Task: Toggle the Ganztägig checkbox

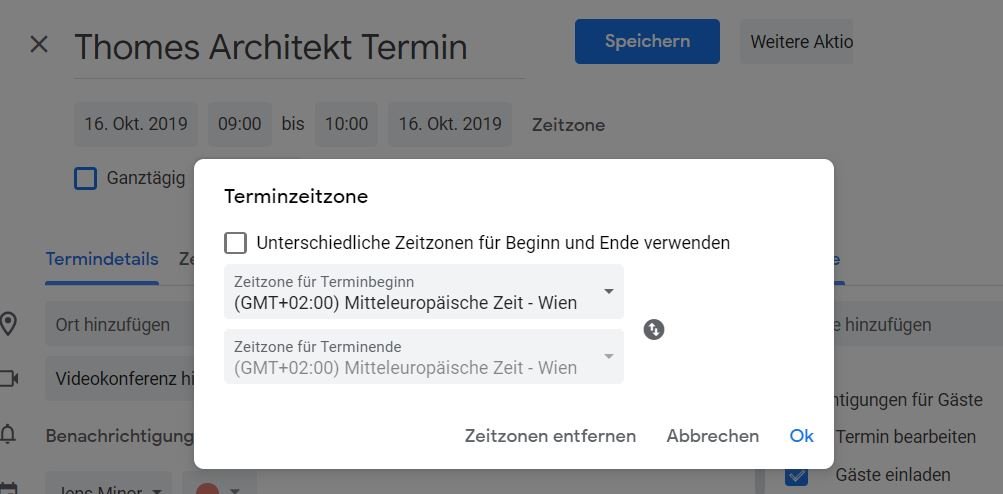Action: 87,178
